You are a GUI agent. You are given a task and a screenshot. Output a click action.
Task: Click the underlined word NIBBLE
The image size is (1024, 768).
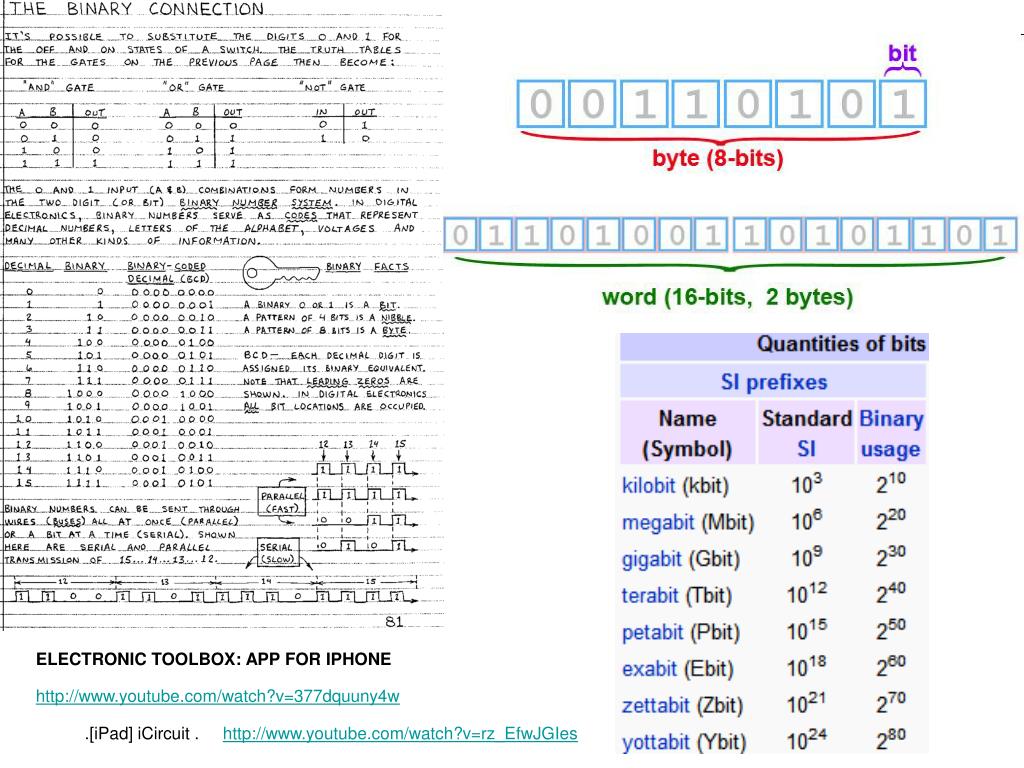click(x=396, y=318)
